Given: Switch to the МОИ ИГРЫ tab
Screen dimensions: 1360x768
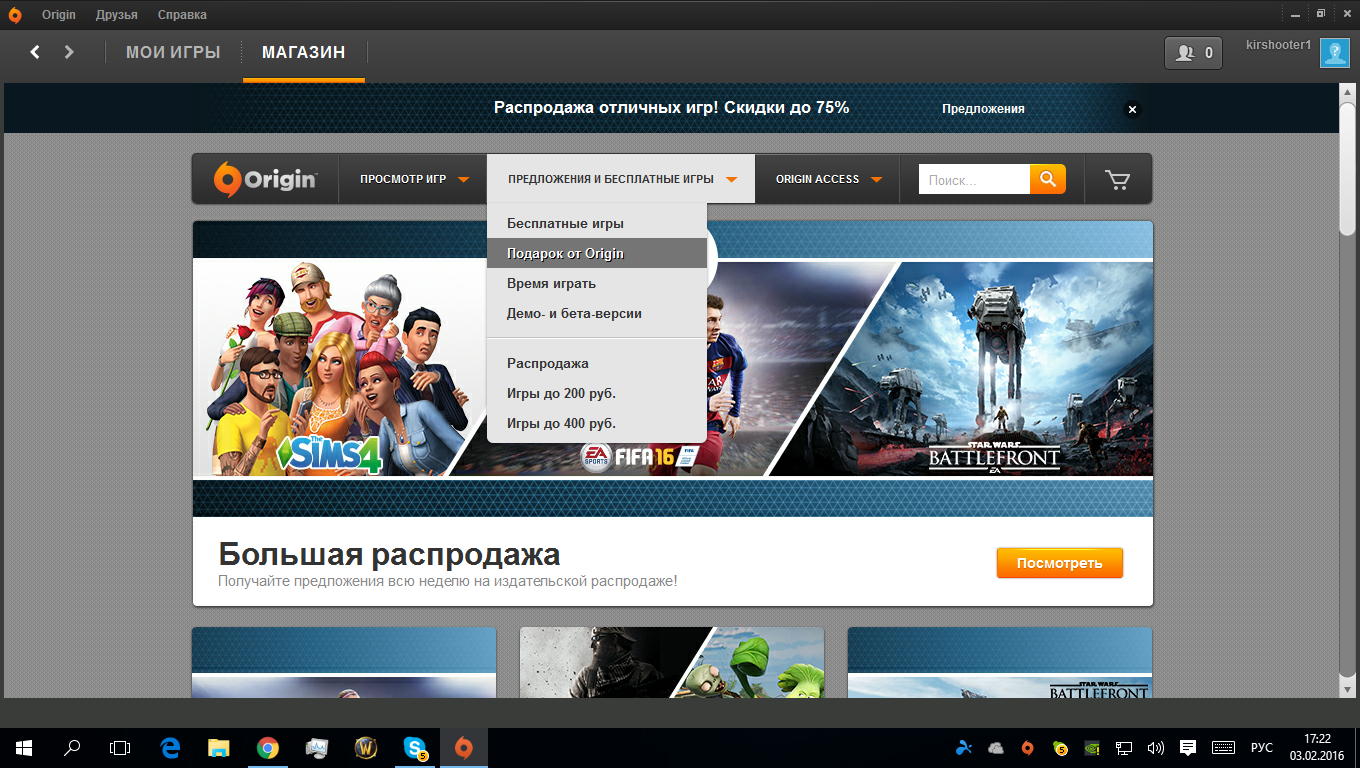Looking at the screenshot, I should [173, 52].
